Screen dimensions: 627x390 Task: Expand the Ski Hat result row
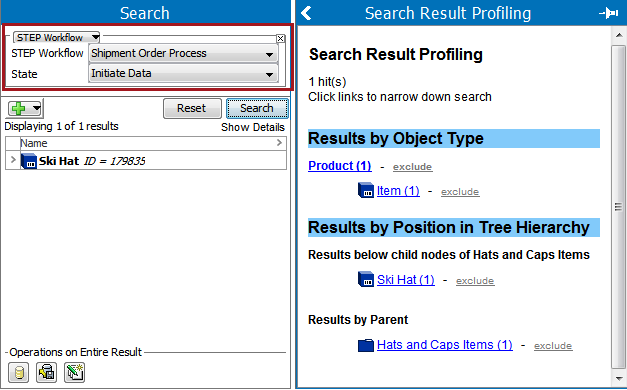[13, 160]
